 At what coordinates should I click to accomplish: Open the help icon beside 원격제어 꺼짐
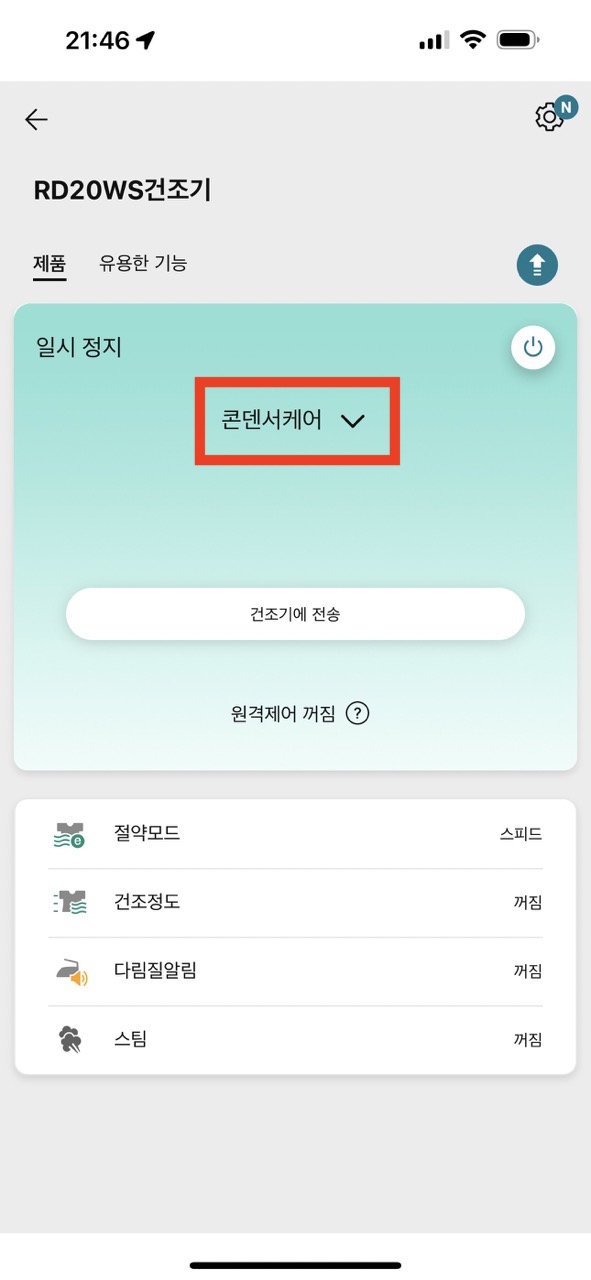(357, 713)
